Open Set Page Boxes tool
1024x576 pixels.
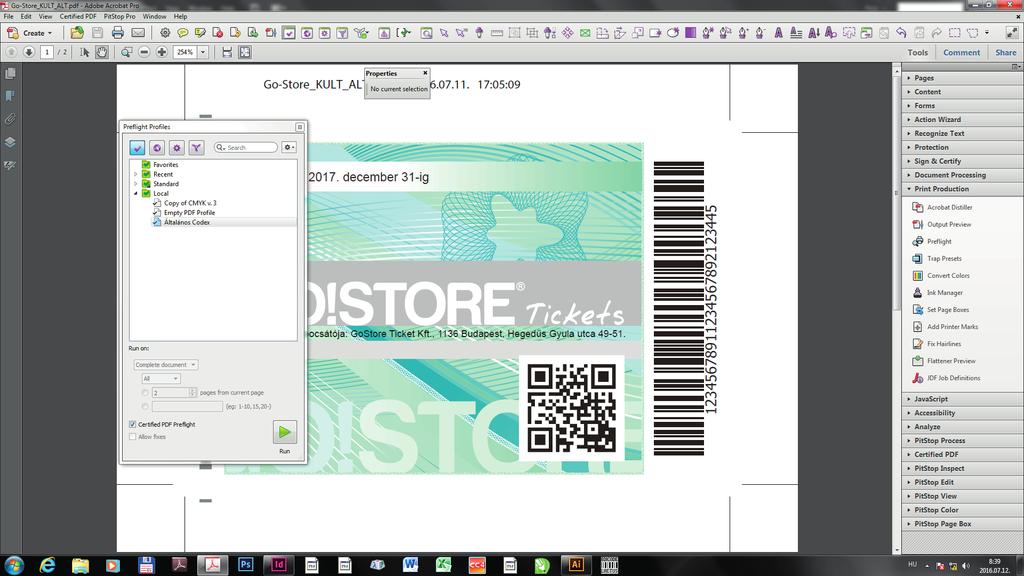point(948,310)
